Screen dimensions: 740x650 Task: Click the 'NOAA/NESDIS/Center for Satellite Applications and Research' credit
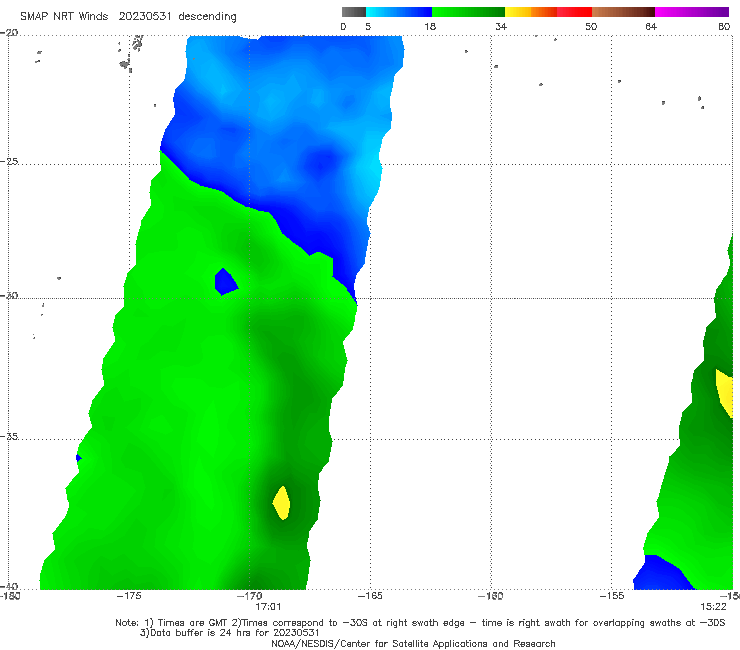coord(413,643)
